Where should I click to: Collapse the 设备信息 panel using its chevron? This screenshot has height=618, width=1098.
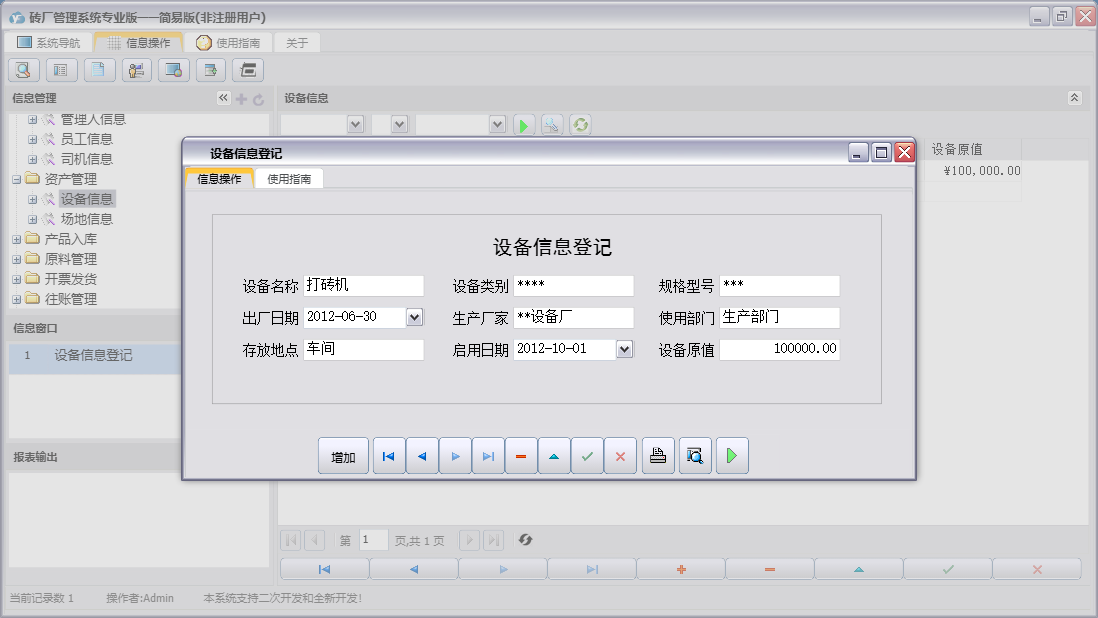pyautogui.click(x=1074, y=98)
